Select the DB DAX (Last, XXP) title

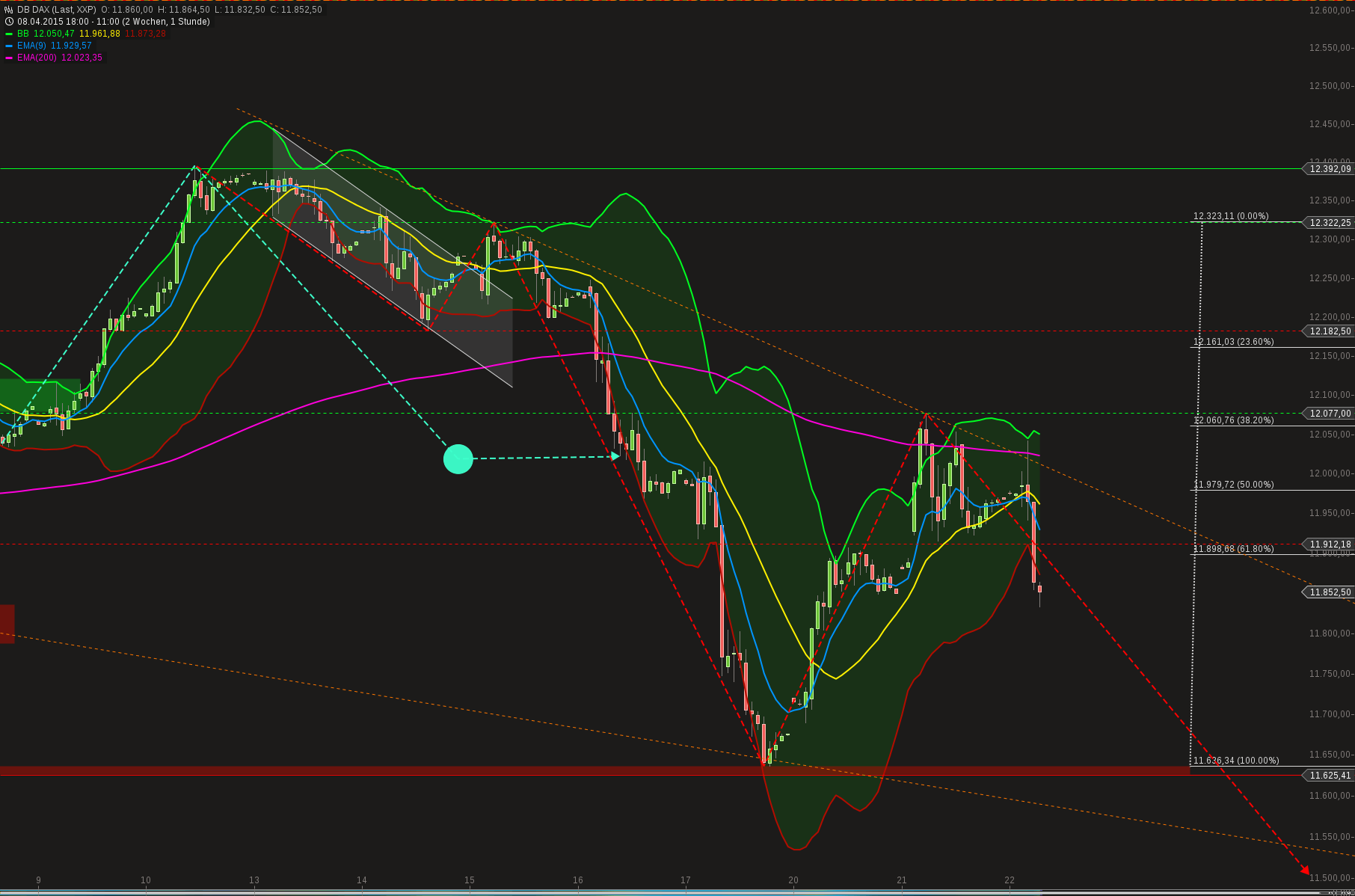click(x=57, y=10)
